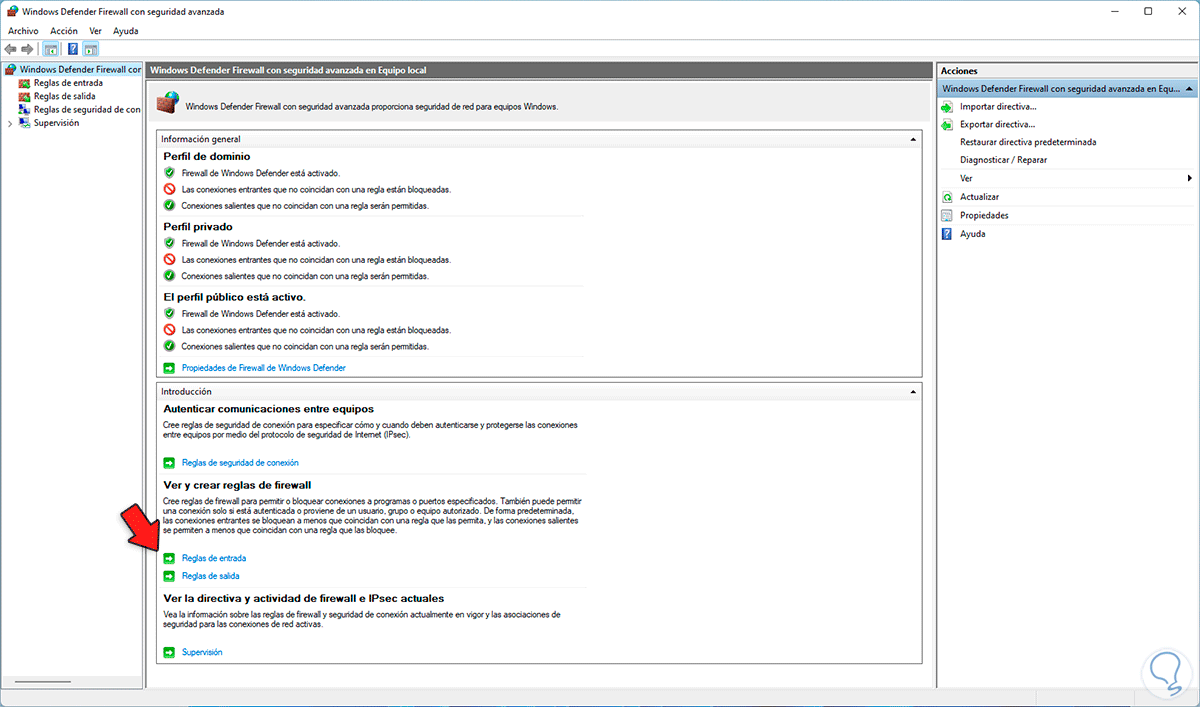Select Diagnosticar / Reparar action
1200x707 pixels.
point(1004,160)
